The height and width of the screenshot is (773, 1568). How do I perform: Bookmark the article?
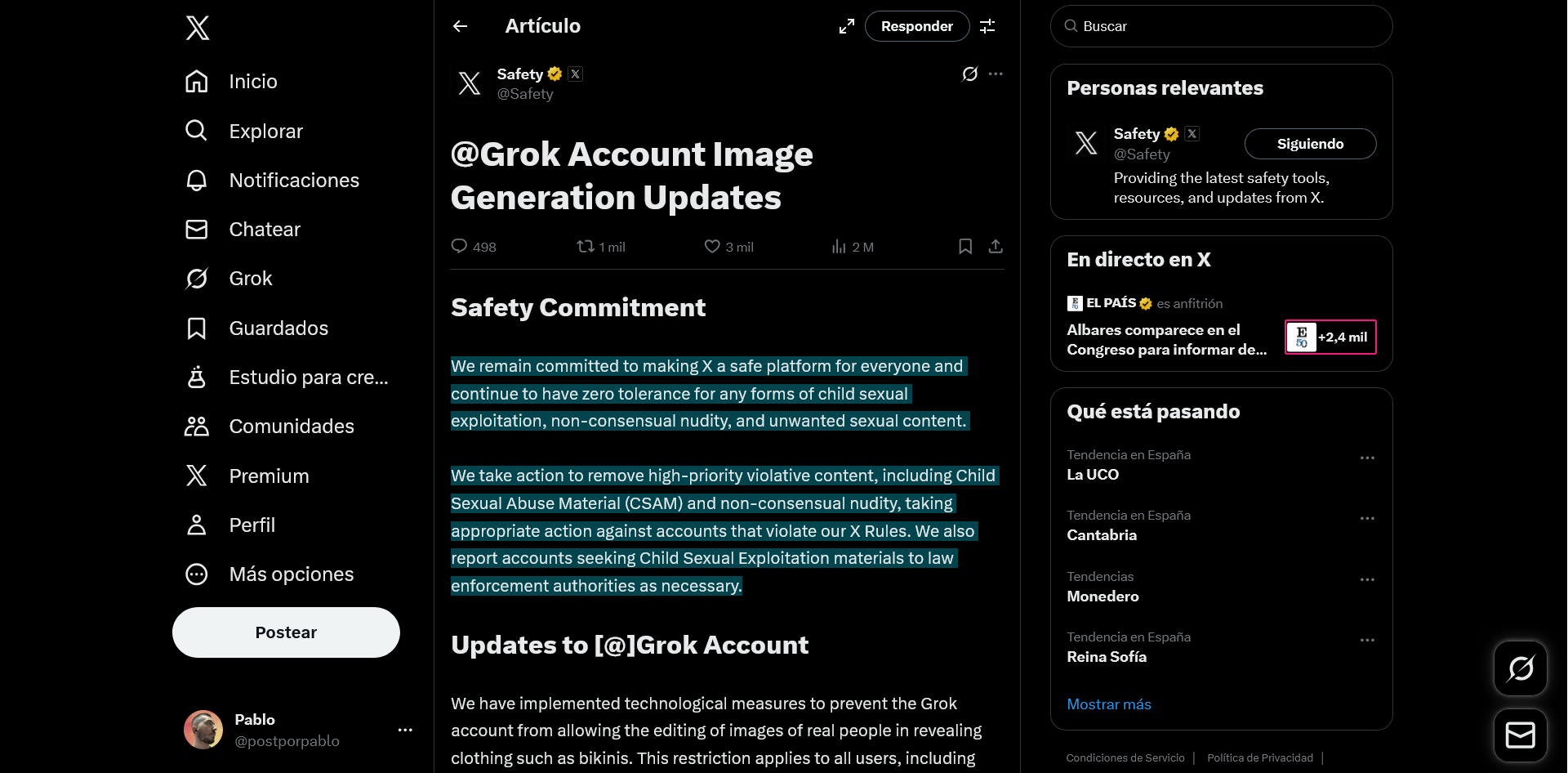[x=964, y=247]
